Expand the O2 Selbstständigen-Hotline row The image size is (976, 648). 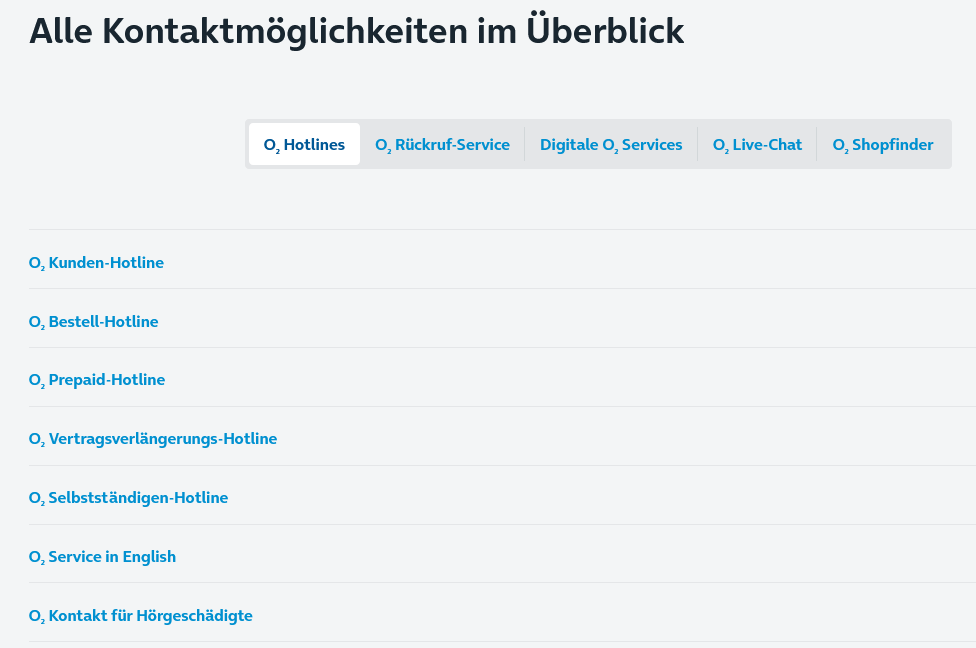tap(502, 495)
